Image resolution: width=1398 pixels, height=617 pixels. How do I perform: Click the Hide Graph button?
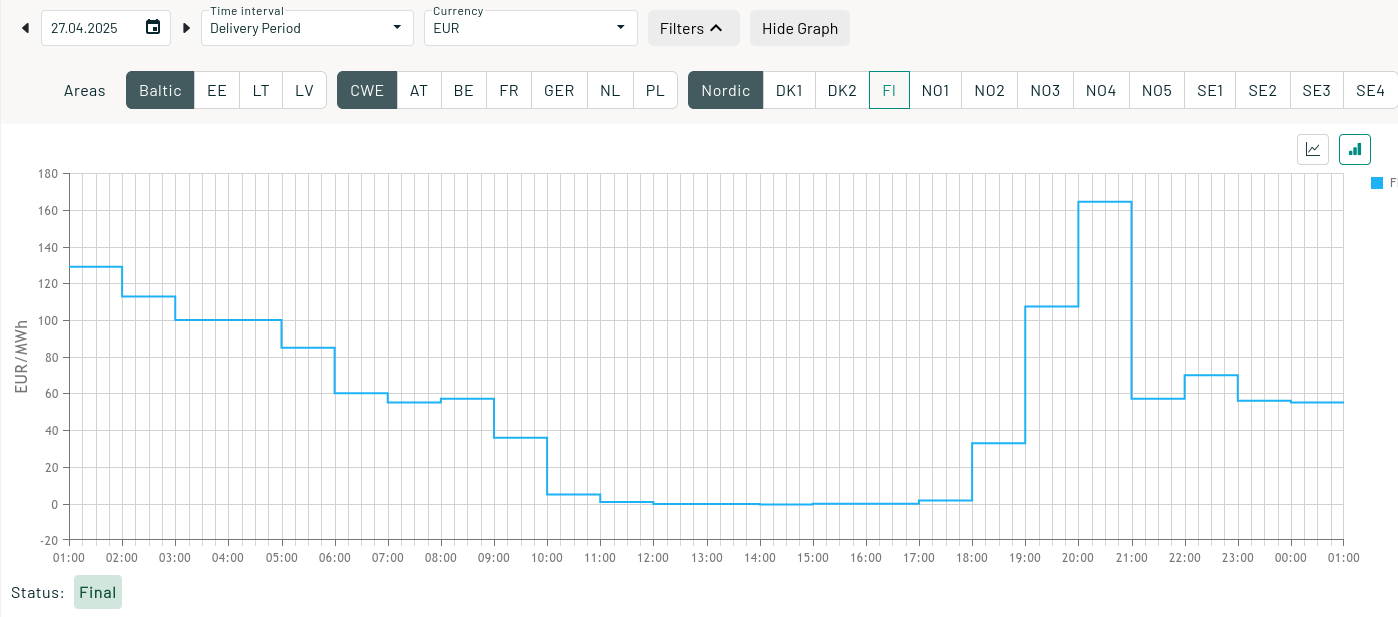(800, 28)
